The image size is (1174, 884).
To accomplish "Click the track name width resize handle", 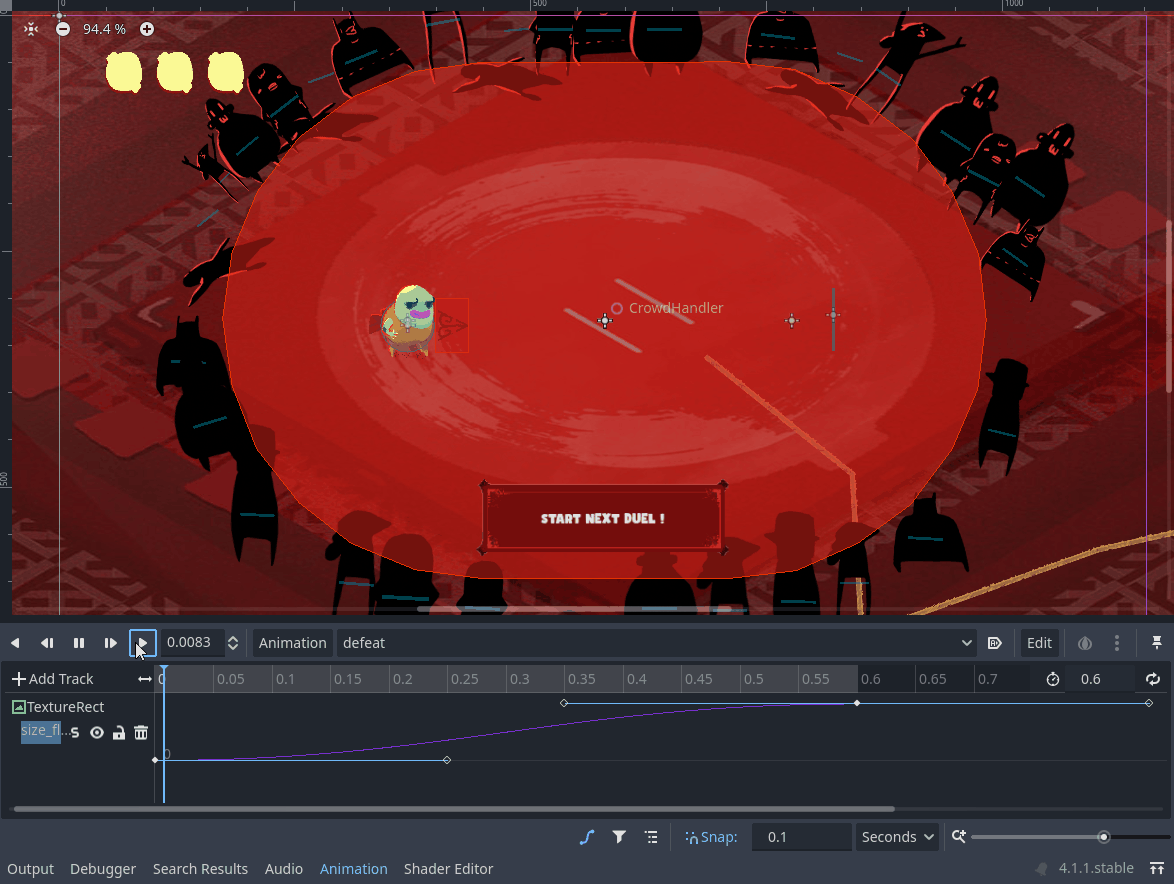I will (x=145, y=679).
